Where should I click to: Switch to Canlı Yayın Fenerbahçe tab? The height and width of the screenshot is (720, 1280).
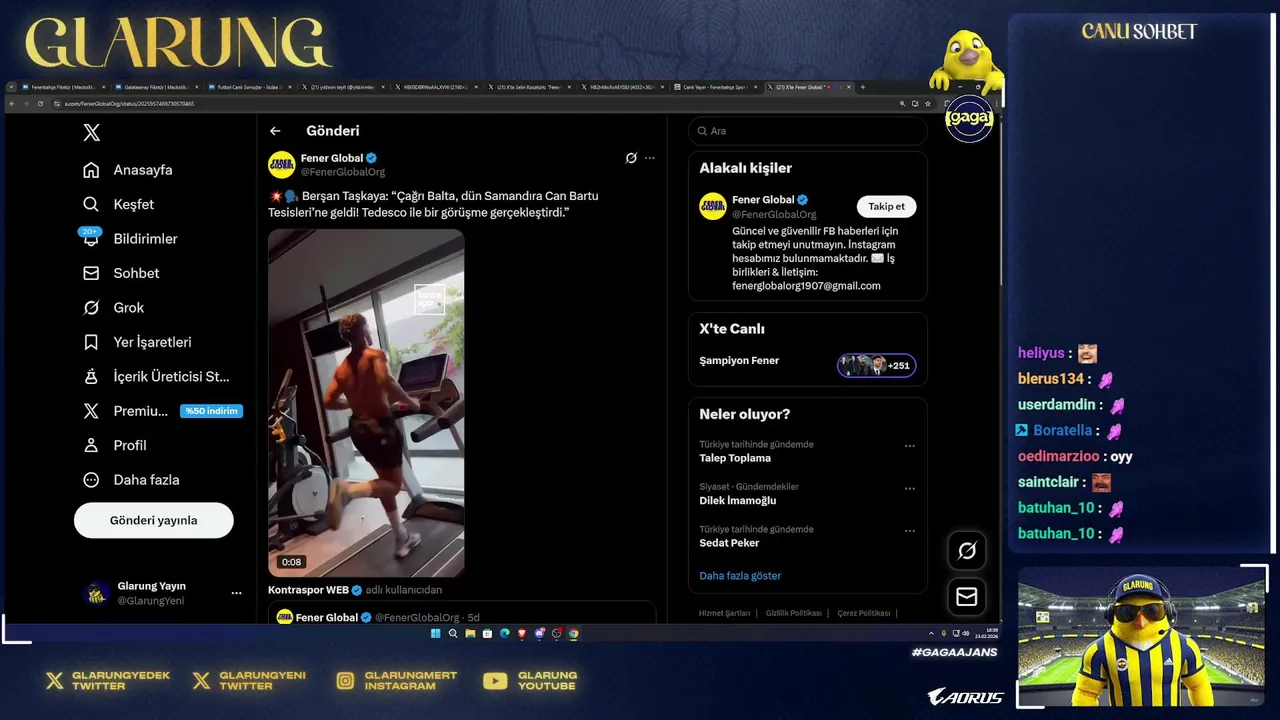pyautogui.click(x=716, y=87)
